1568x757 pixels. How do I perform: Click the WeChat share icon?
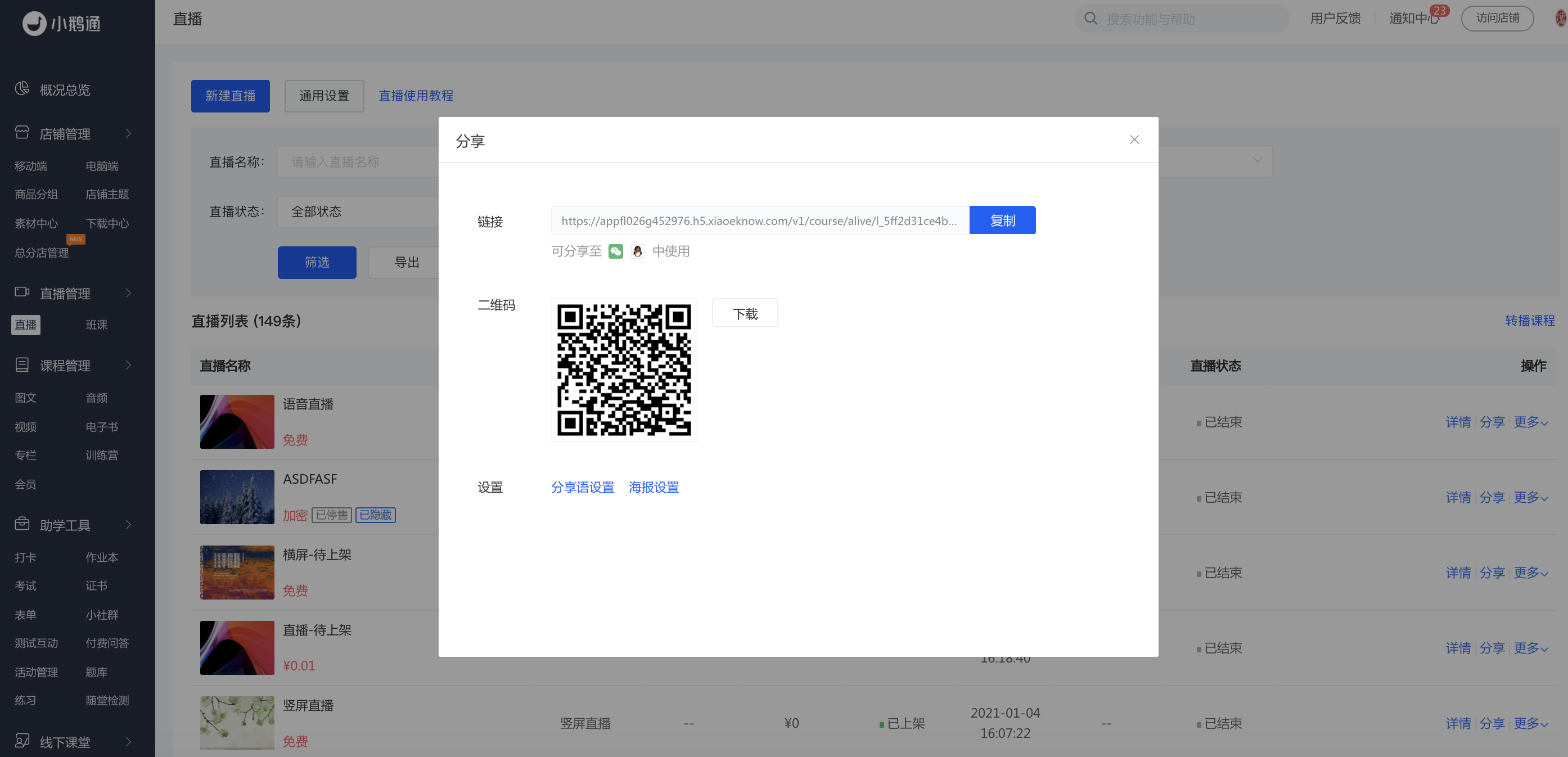(615, 251)
